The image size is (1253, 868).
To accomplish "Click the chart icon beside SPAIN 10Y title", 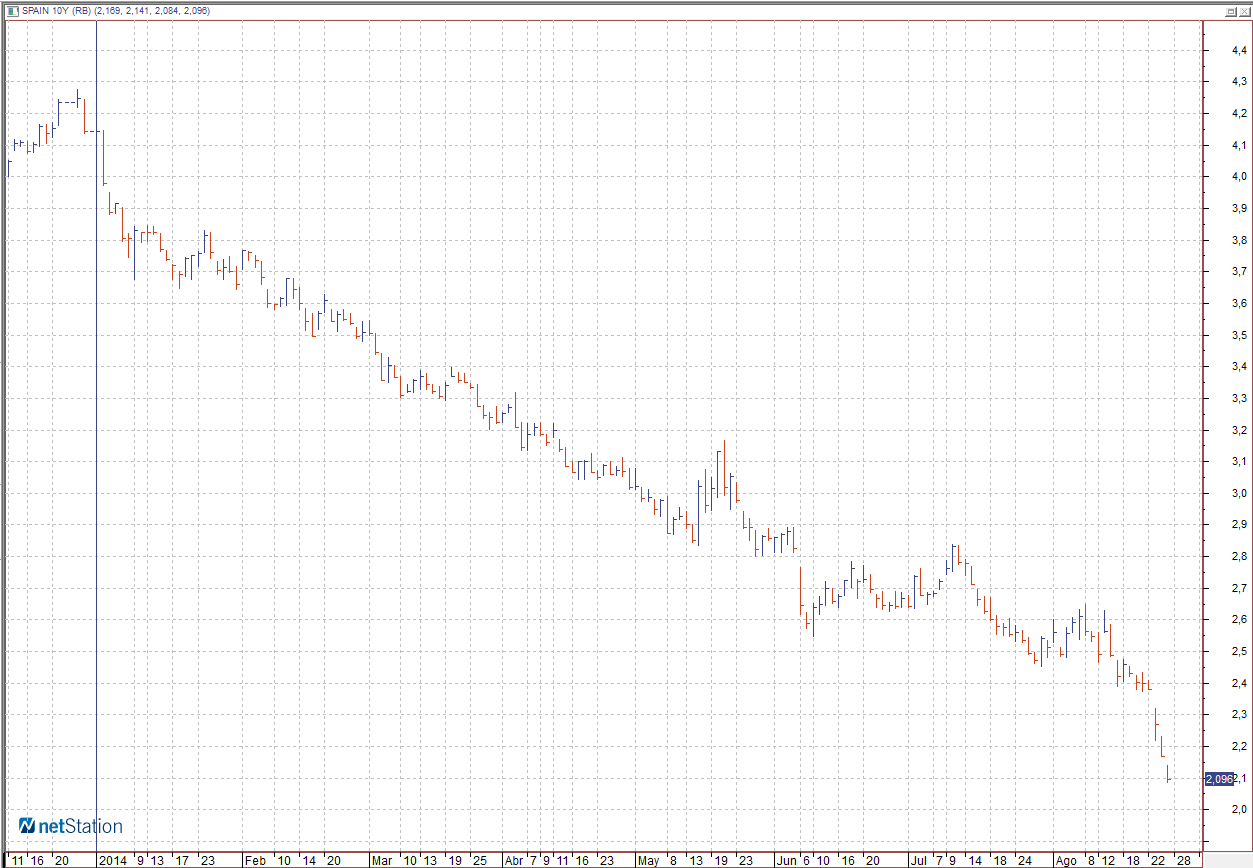I will 11,10.
